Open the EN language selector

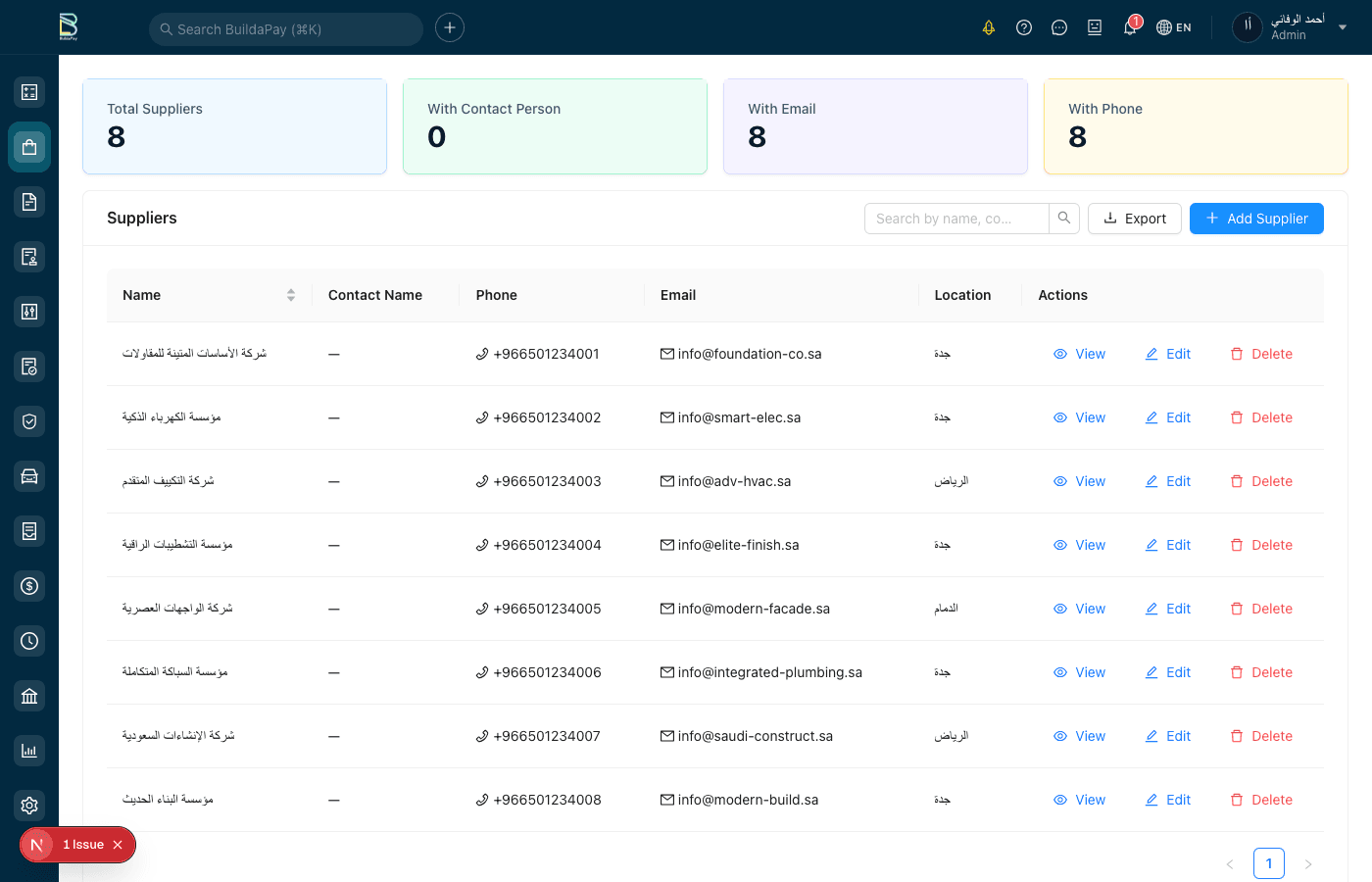click(x=1174, y=27)
